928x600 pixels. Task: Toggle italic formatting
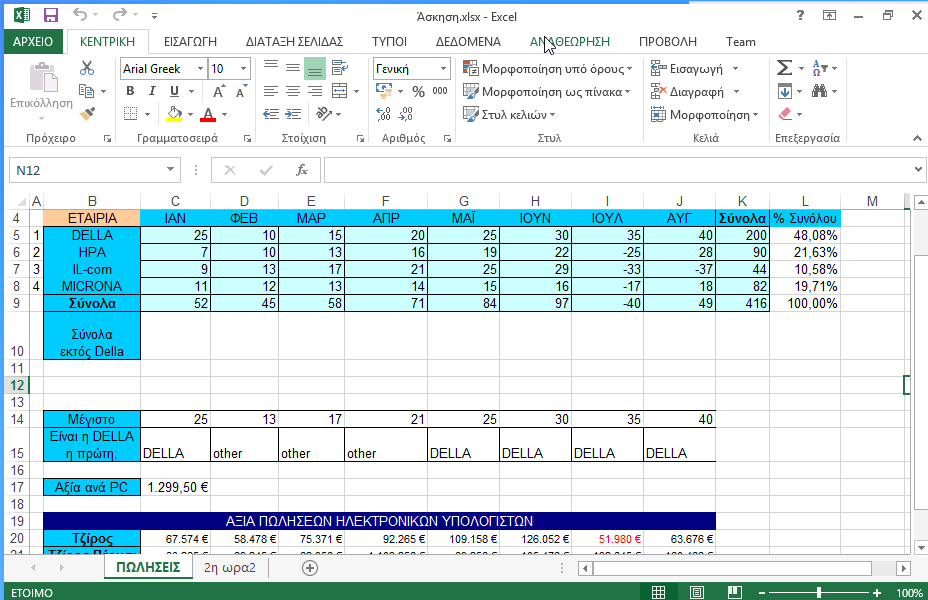tap(152, 91)
